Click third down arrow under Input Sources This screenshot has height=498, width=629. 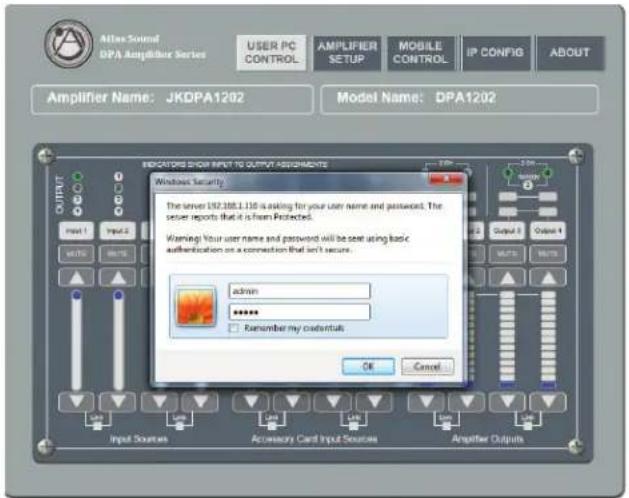159,402
